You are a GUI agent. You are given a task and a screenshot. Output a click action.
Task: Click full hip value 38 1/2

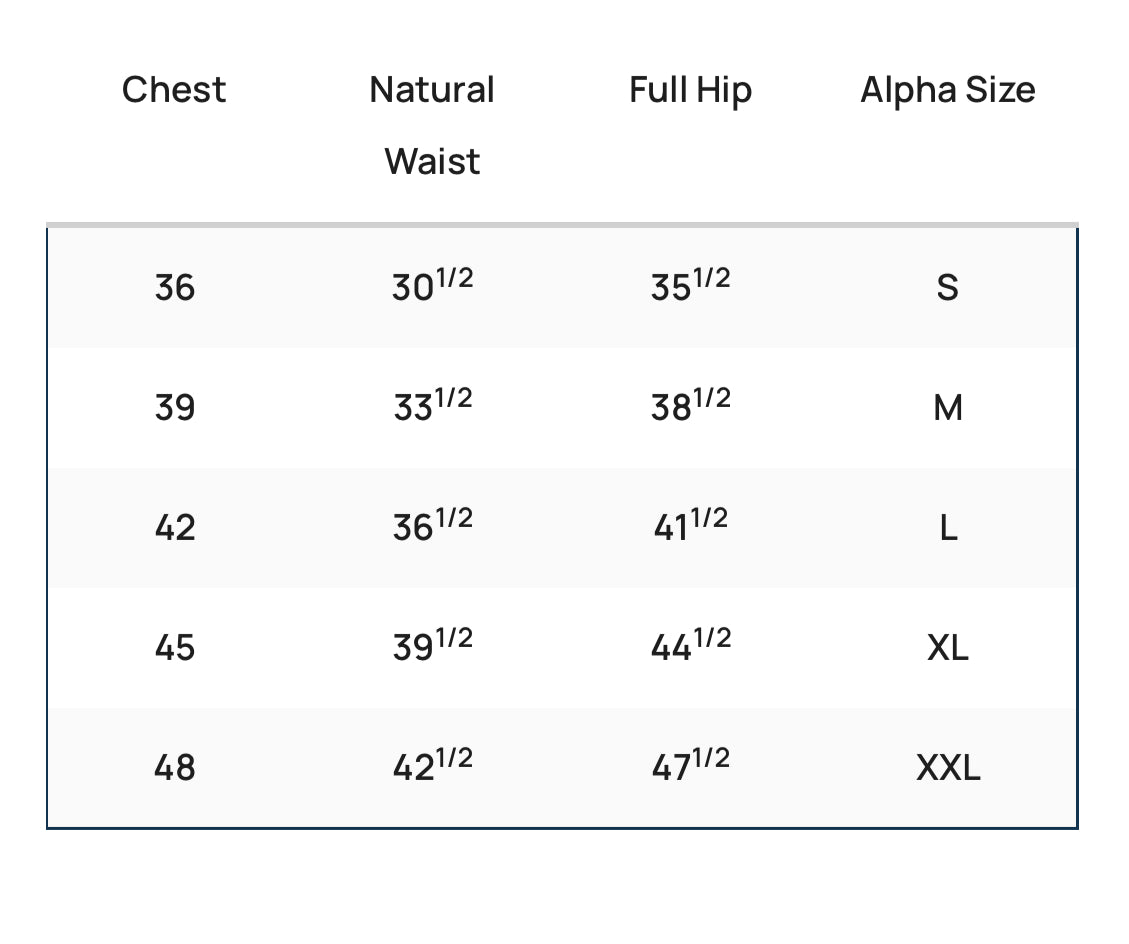(x=690, y=407)
